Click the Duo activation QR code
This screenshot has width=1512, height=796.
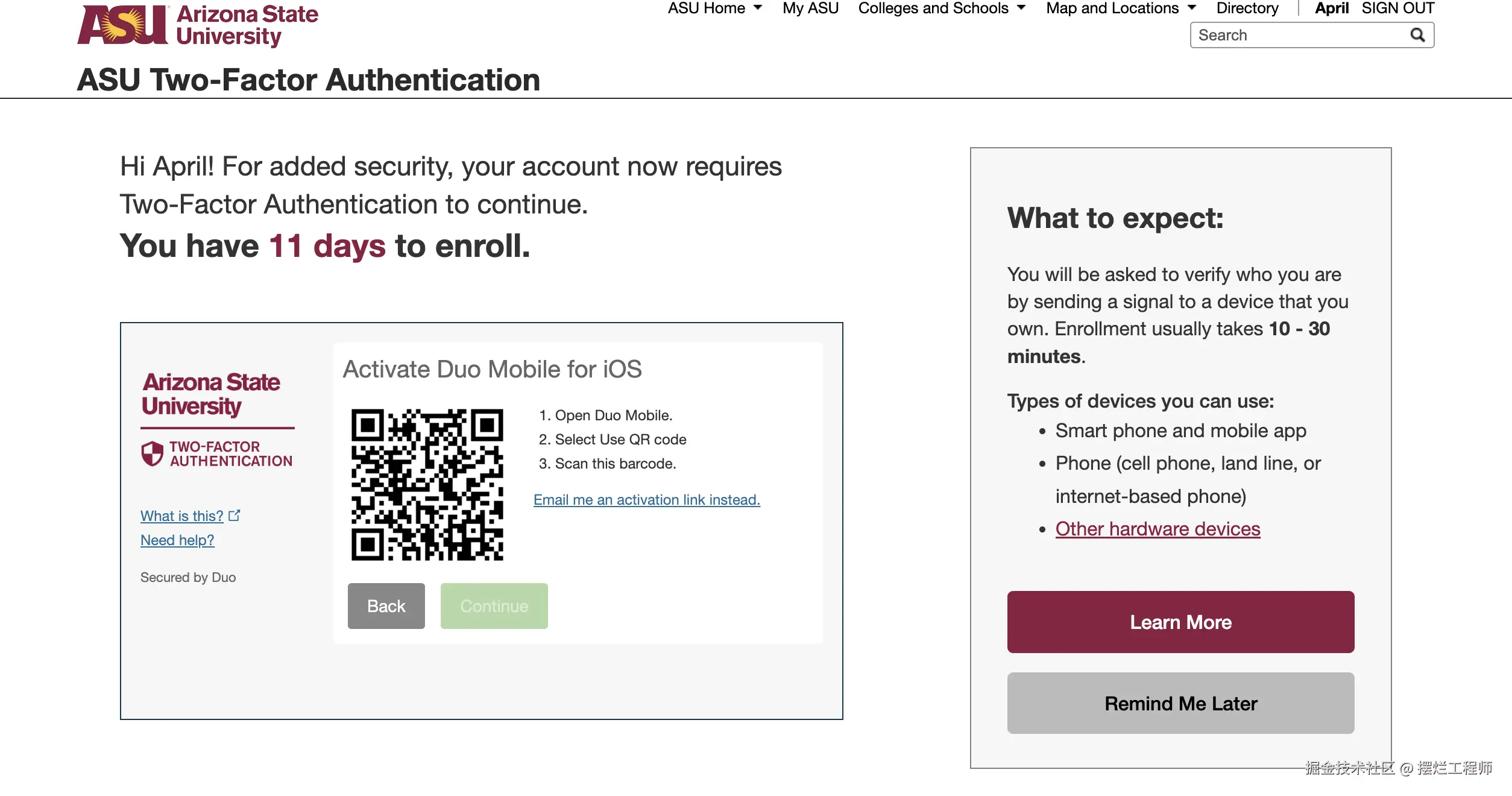pos(427,485)
